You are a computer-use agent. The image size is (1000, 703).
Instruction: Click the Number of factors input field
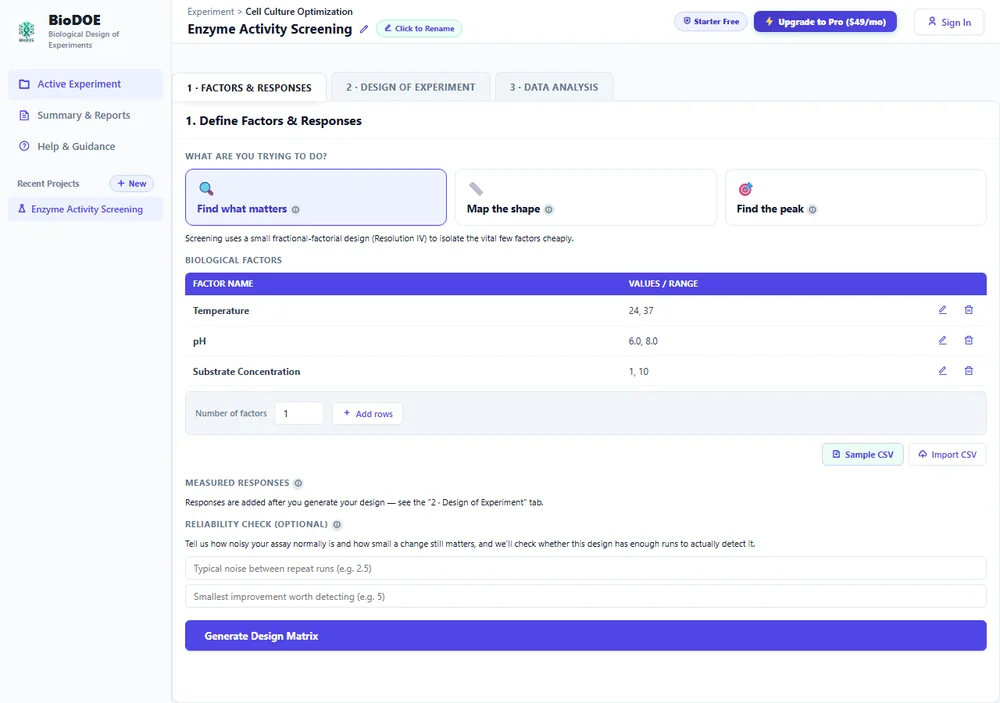click(x=298, y=413)
